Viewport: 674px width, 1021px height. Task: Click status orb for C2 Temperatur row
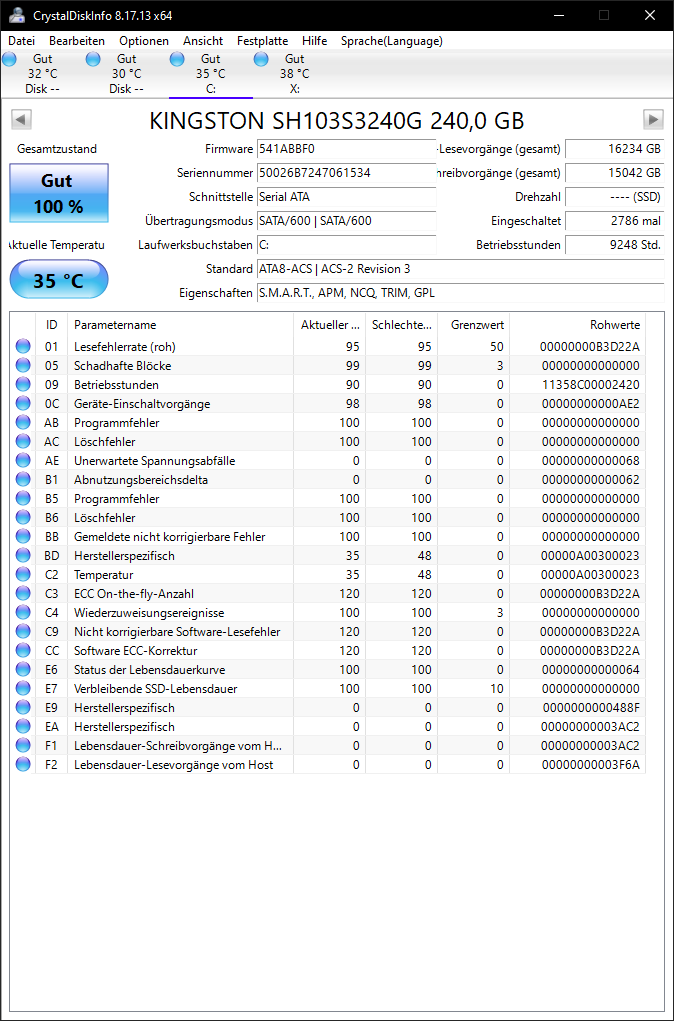[23, 574]
